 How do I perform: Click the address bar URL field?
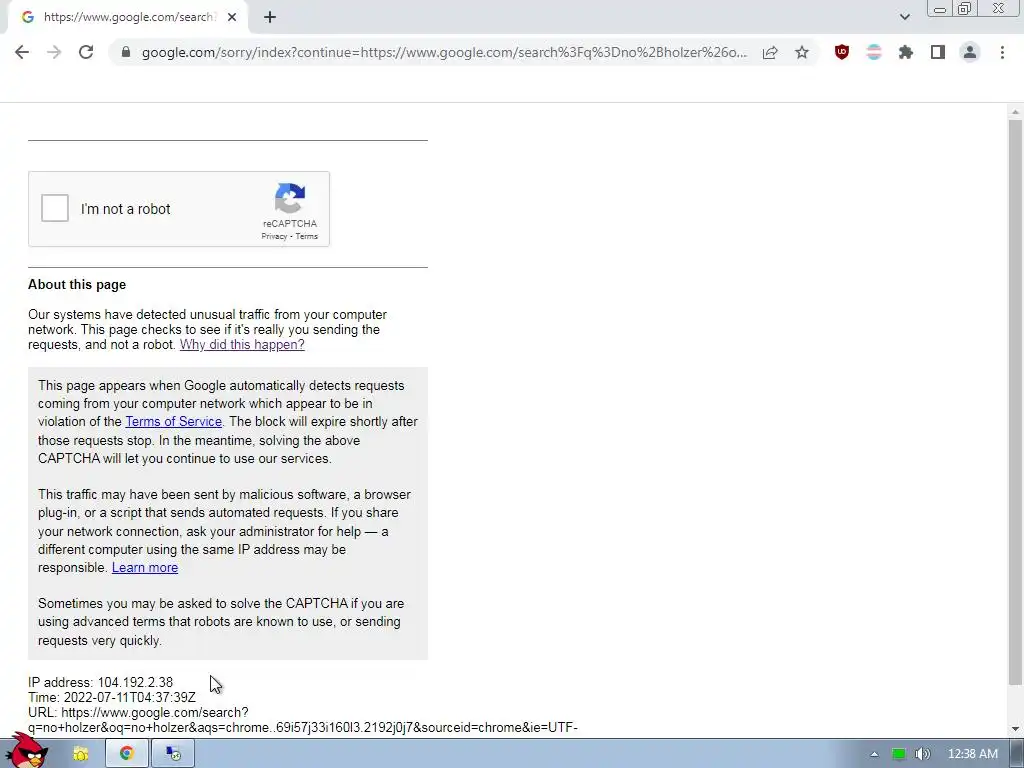444,52
